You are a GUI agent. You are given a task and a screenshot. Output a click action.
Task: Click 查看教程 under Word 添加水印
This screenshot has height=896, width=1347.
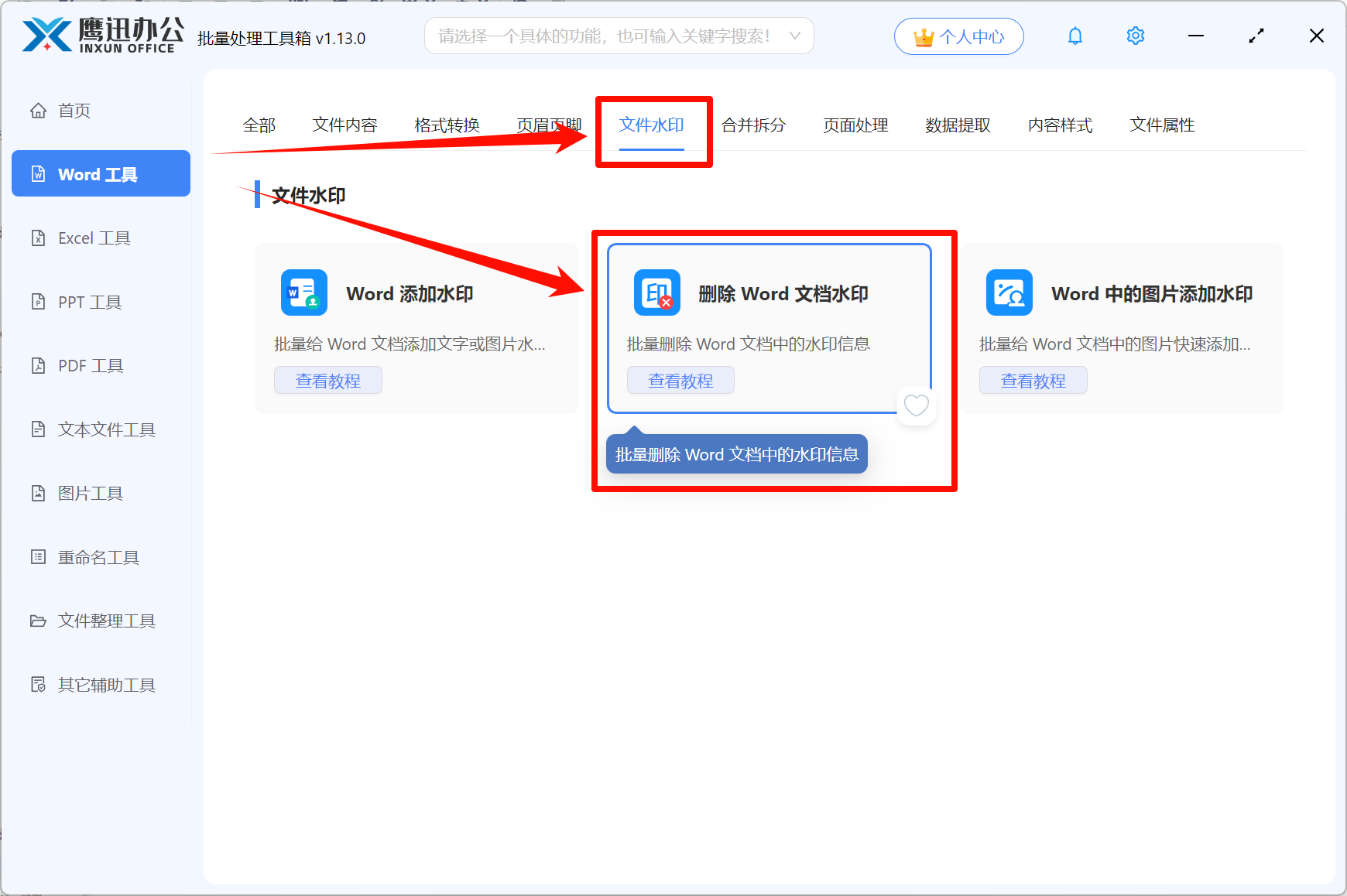point(328,381)
